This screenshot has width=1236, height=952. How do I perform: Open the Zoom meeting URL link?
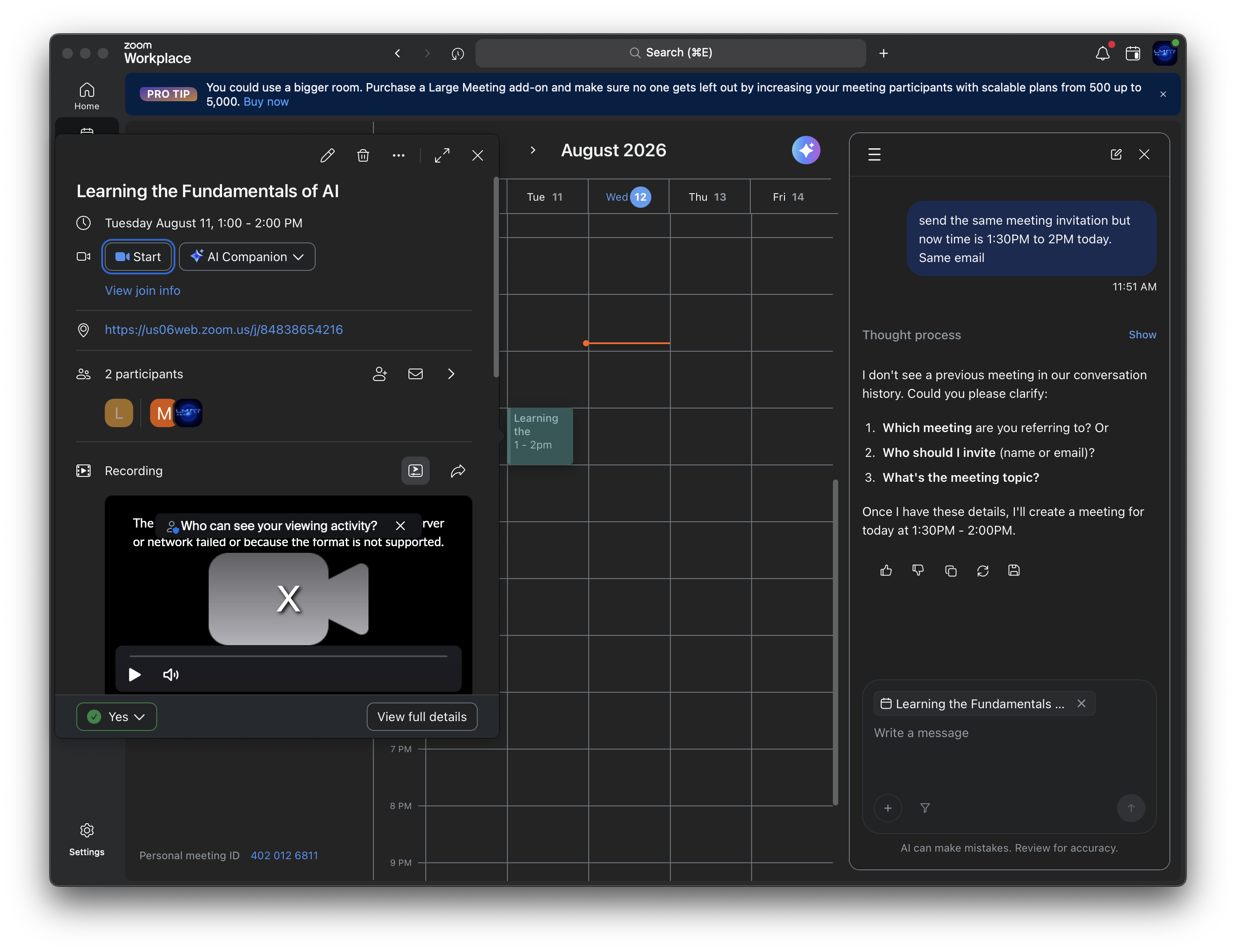click(x=224, y=329)
